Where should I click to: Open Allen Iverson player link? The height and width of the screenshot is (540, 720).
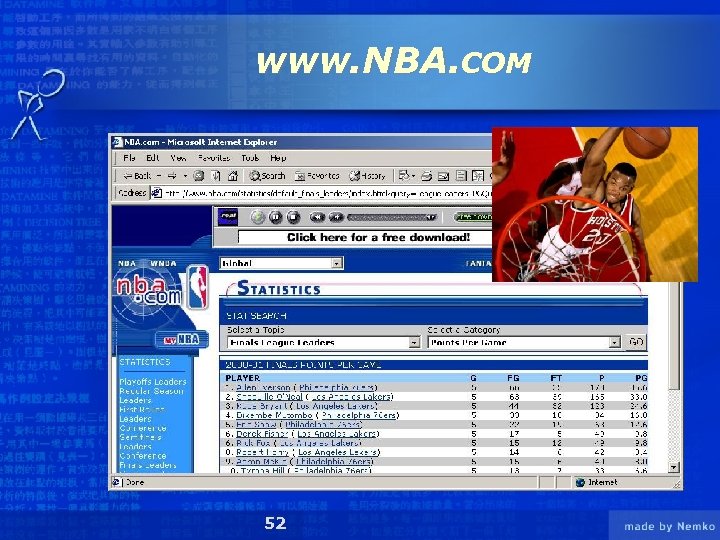point(264,388)
